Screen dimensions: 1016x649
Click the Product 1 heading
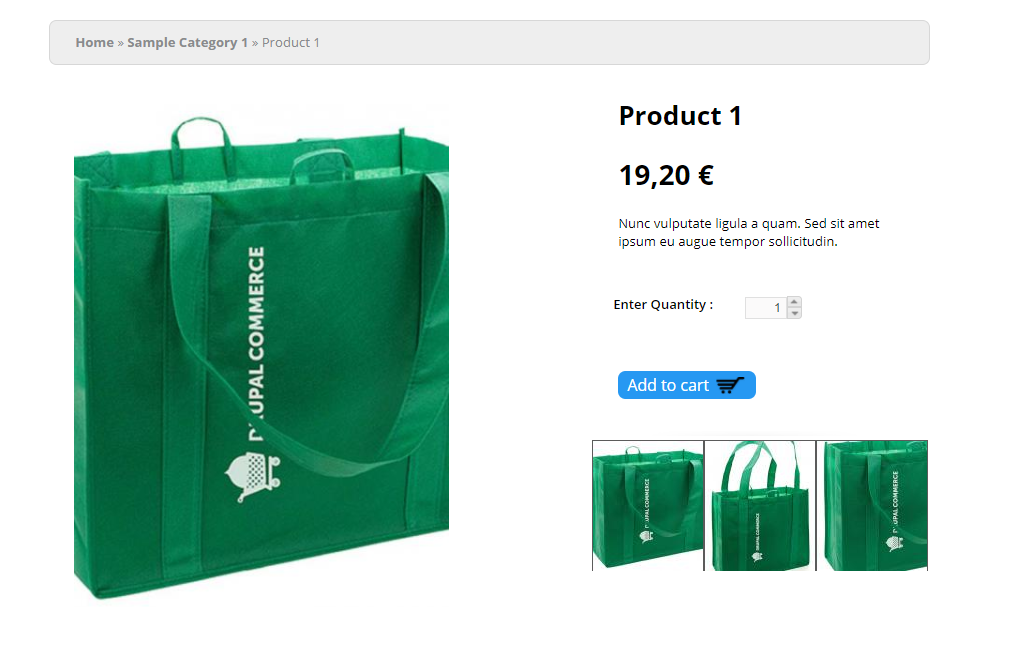click(x=680, y=116)
